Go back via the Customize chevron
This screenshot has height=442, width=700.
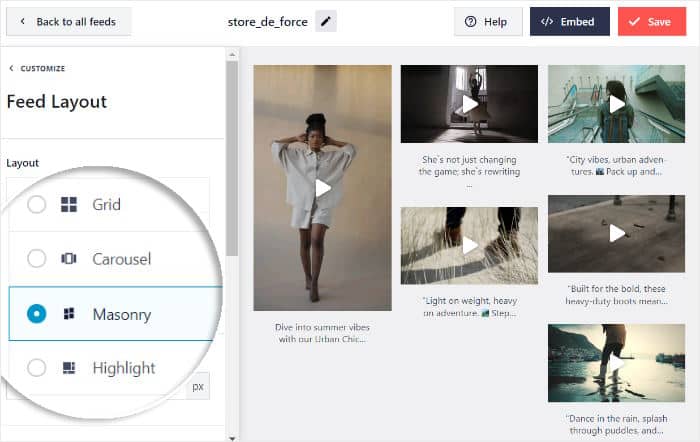point(12,68)
